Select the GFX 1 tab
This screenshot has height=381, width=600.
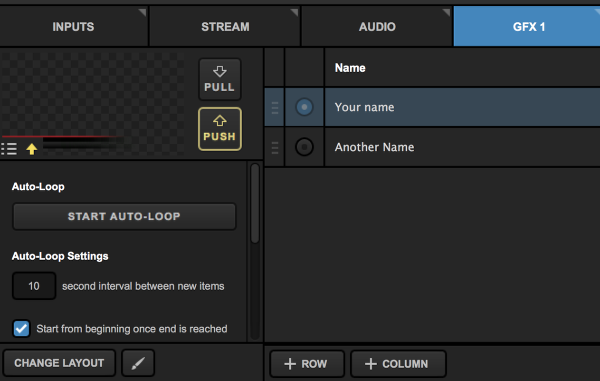(527, 26)
